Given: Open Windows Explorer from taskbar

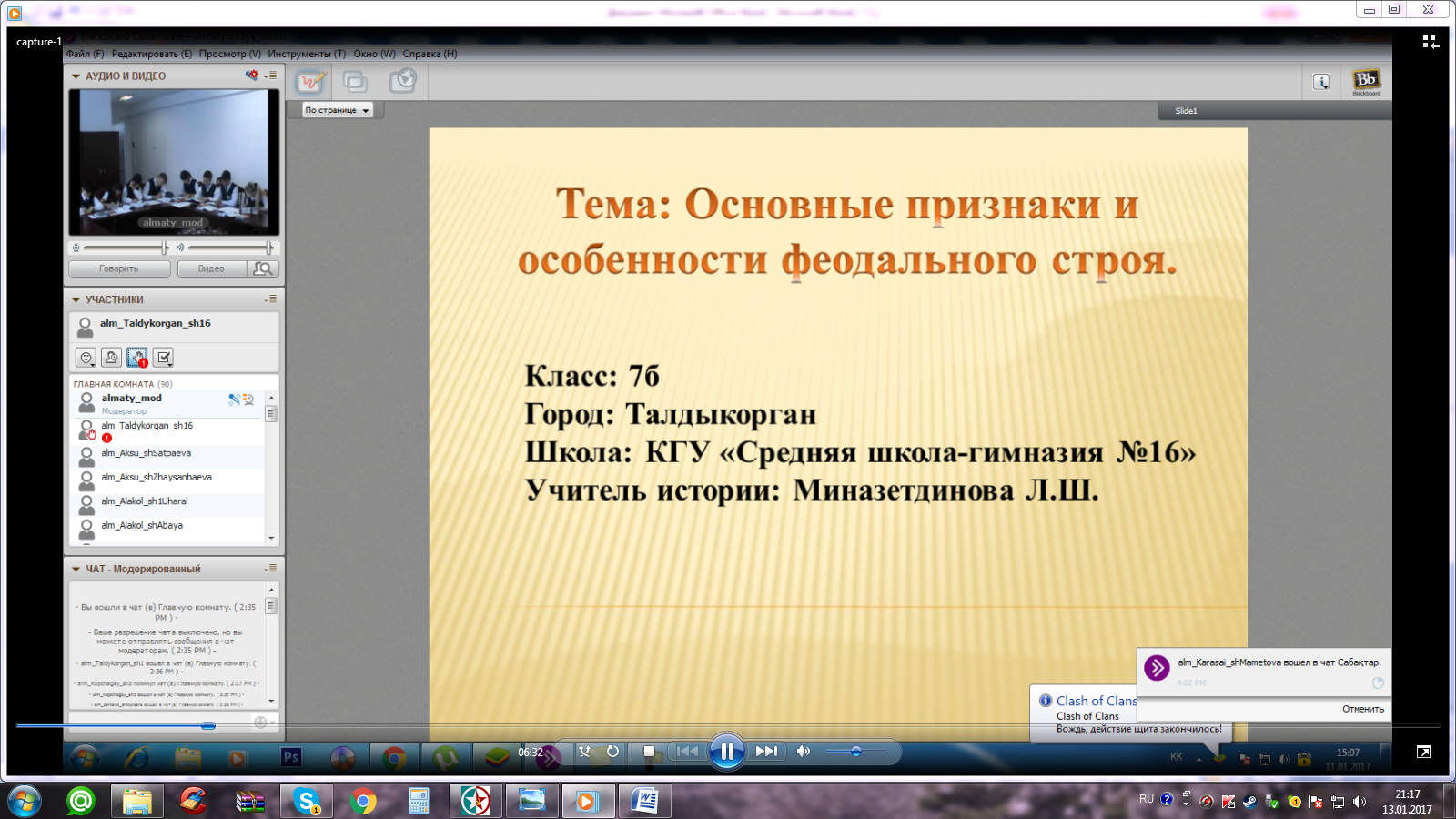Looking at the screenshot, I should (x=136, y=801).
